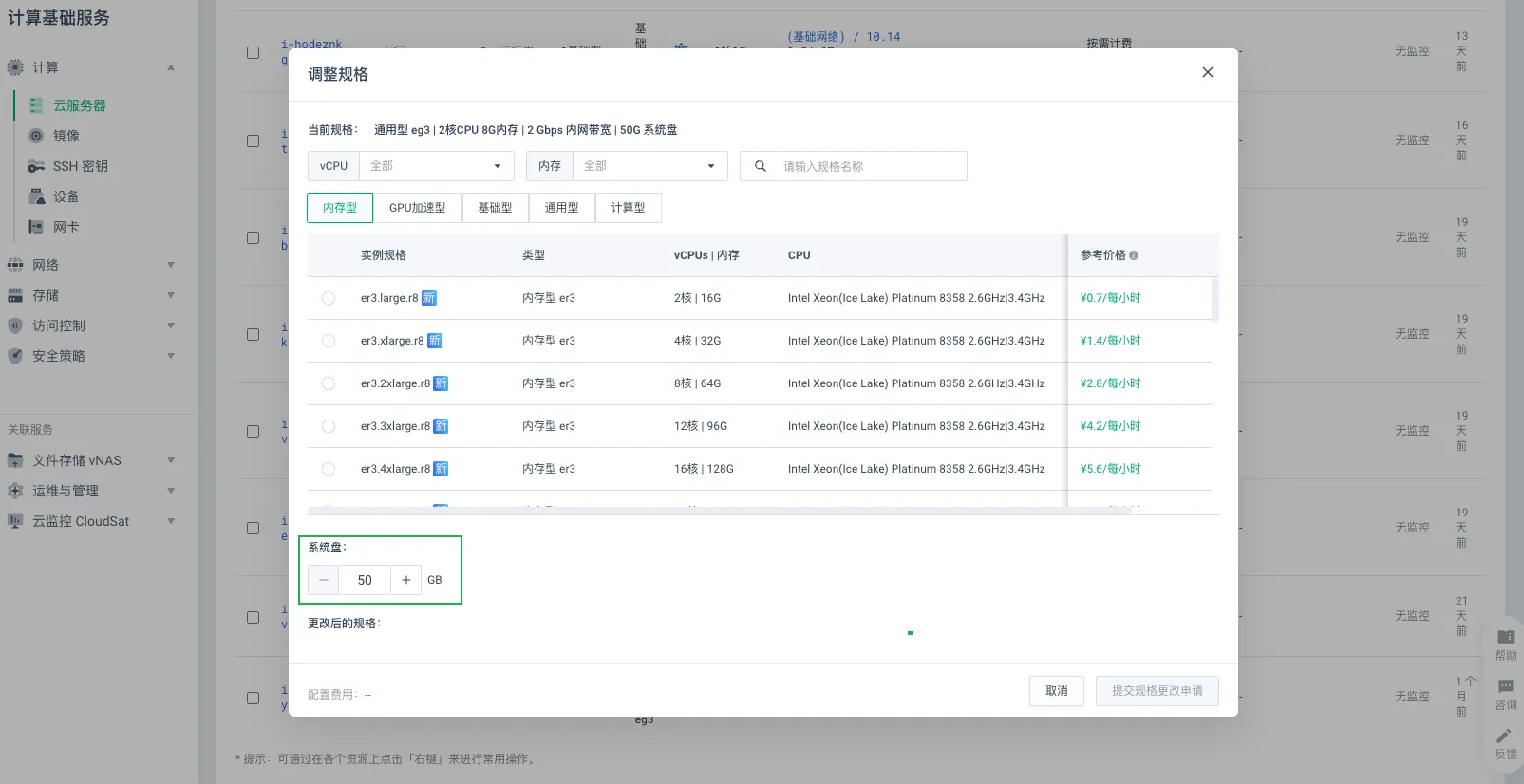1524x784 pixels.
Task: Click the 访问控制 shield icon
Action: pos(15,326)
